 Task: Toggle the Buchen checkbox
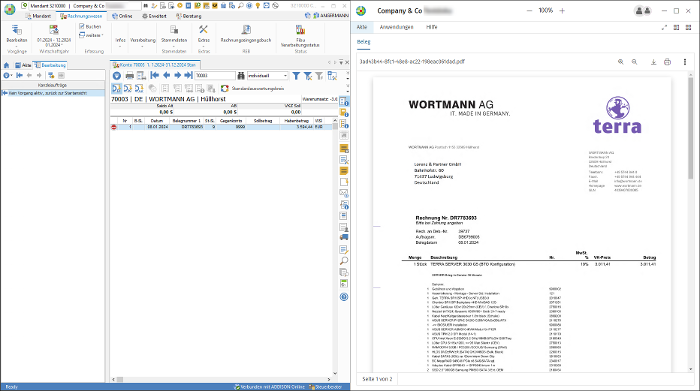click(82, 26)
